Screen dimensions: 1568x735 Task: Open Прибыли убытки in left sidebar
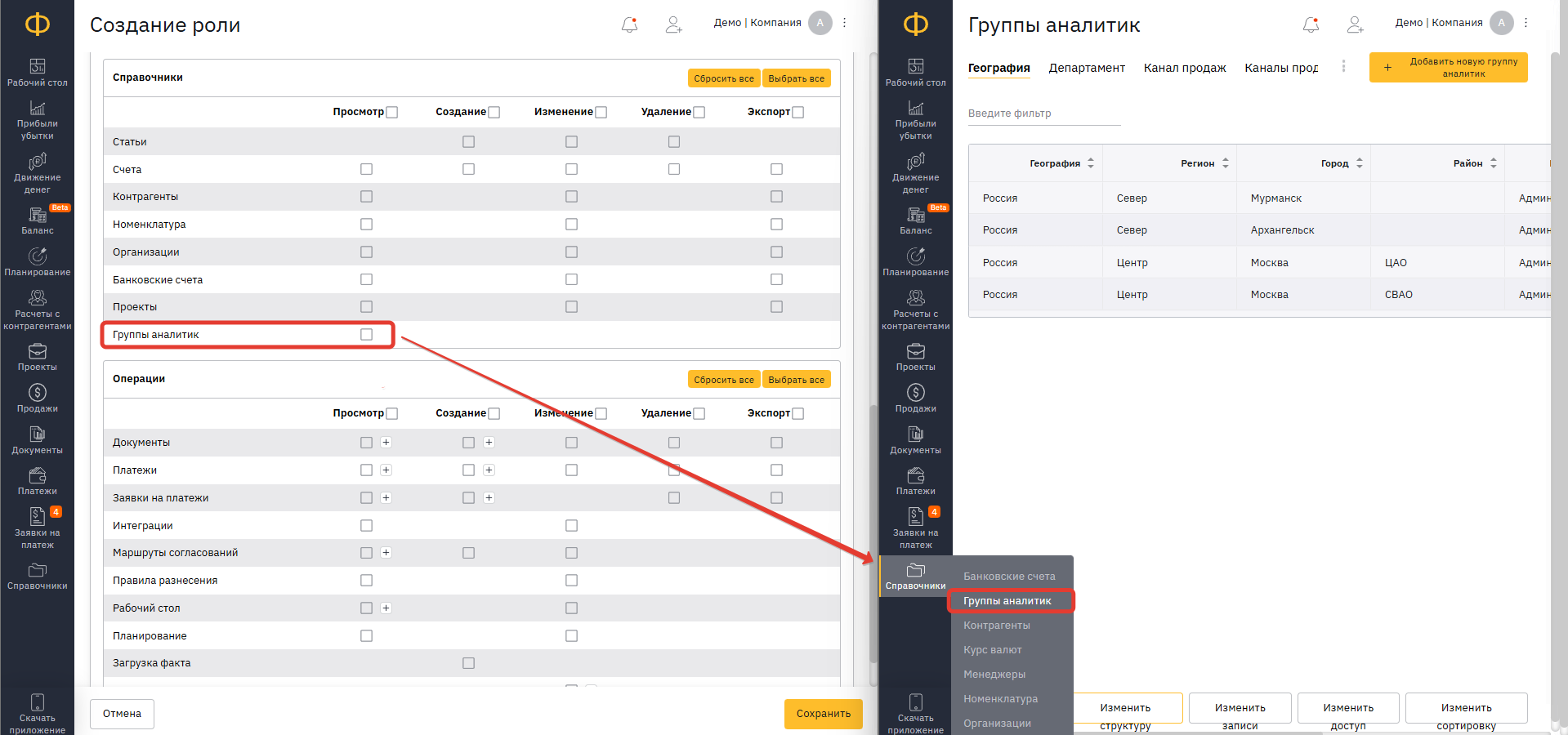click(37, 119)
